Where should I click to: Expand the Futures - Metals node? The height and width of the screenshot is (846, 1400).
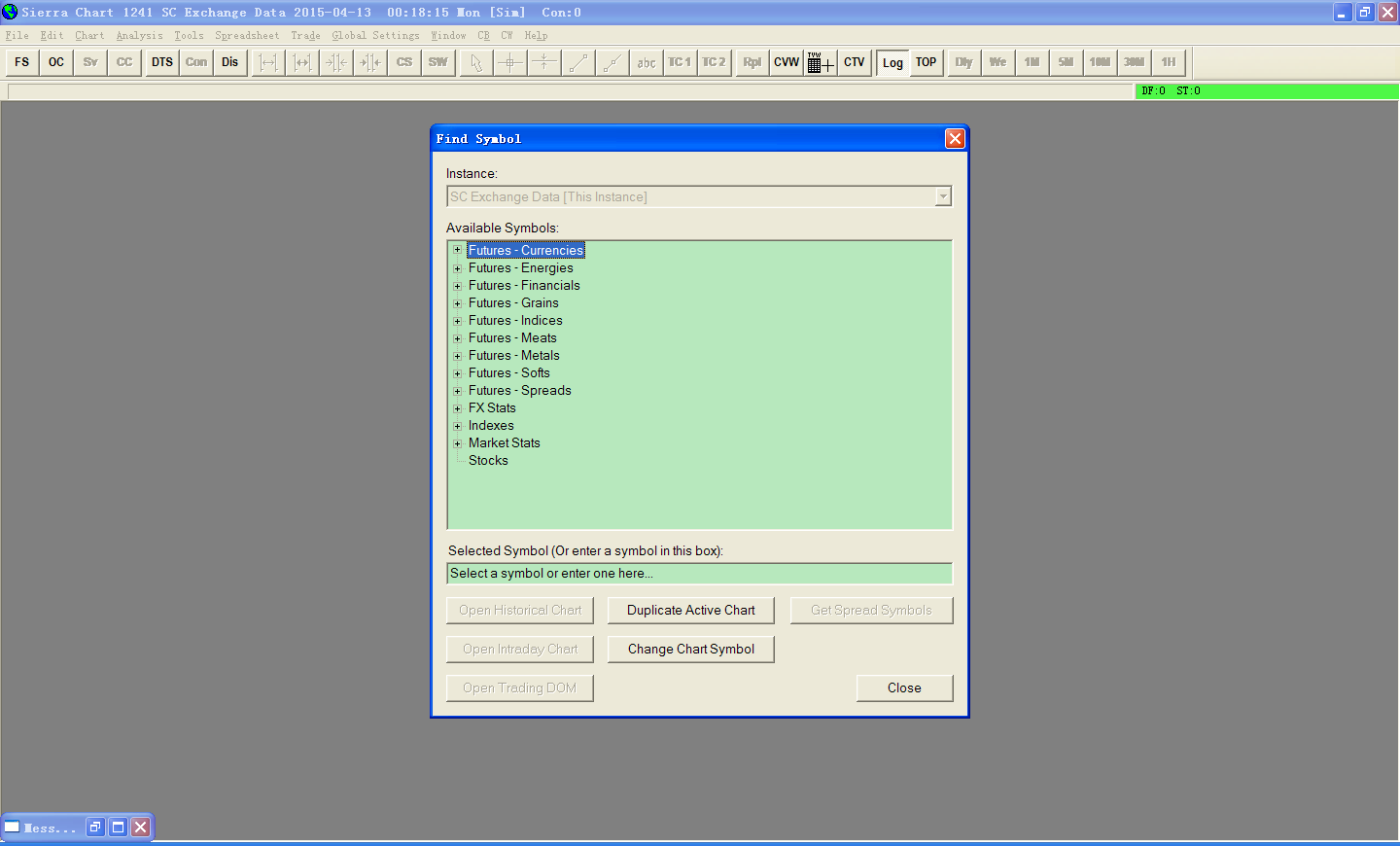coord(457,356)
